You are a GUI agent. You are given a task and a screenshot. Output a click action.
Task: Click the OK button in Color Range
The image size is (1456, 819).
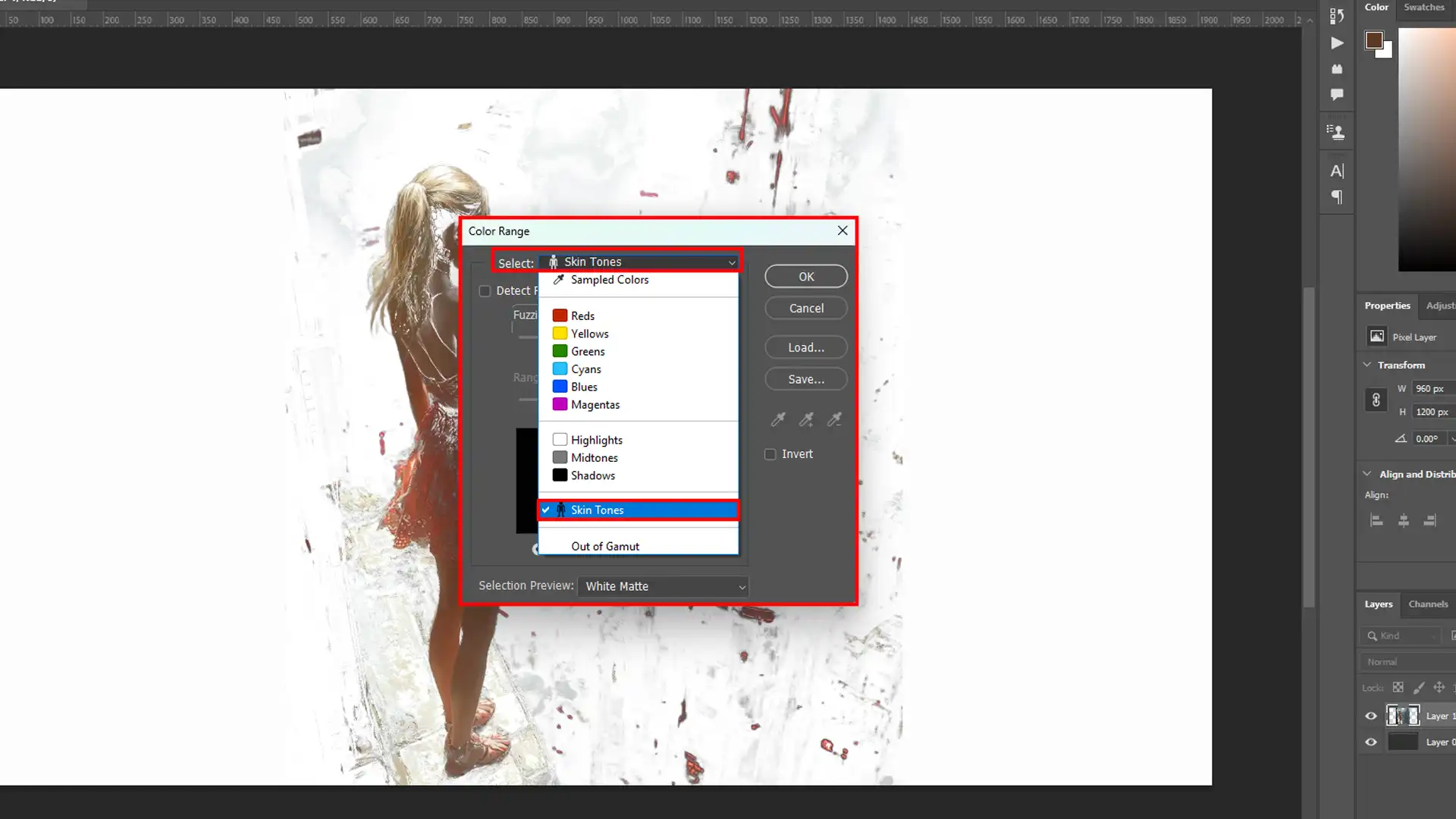tap(807, 277)
